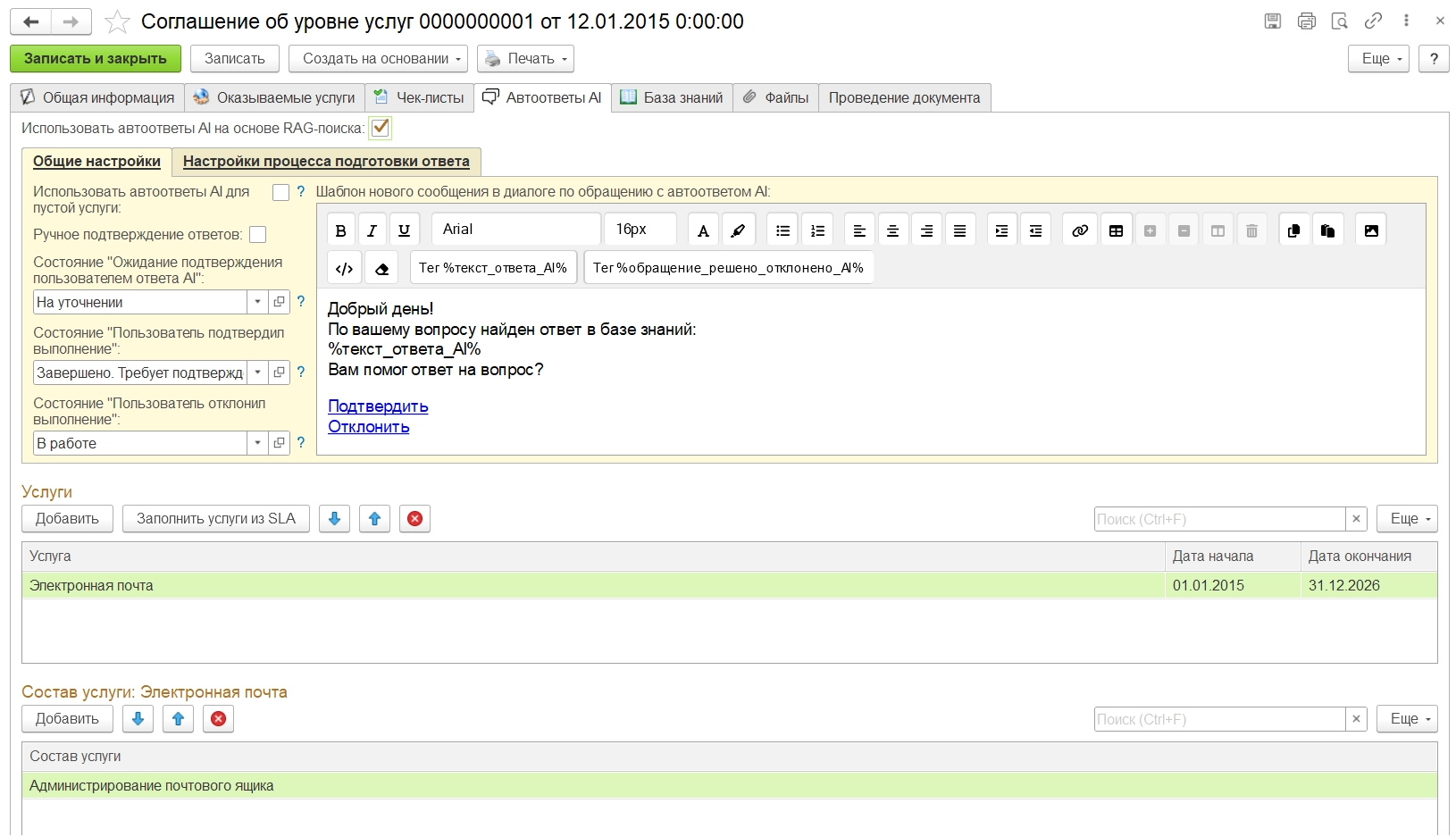Clear formatting with the eraser icon
Image resolution: width=1456 pixels, height=837 pixels.
(x=381, y=268)
